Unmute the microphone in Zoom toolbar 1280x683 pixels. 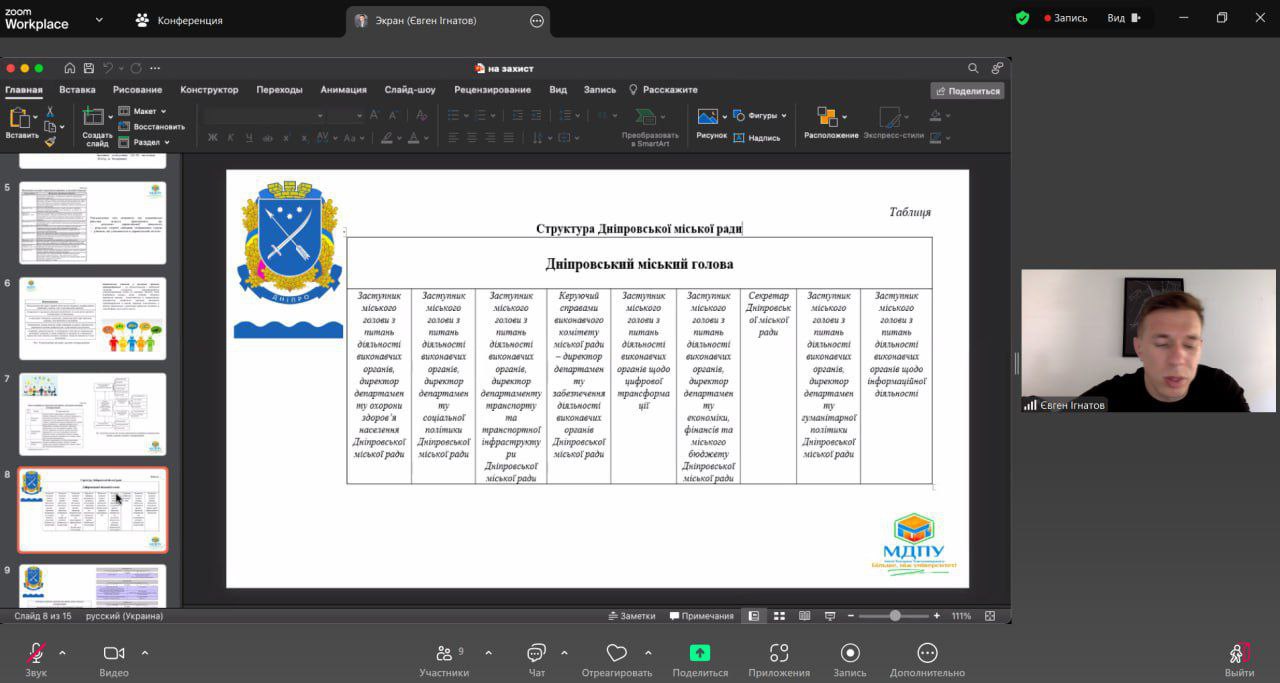36,654
